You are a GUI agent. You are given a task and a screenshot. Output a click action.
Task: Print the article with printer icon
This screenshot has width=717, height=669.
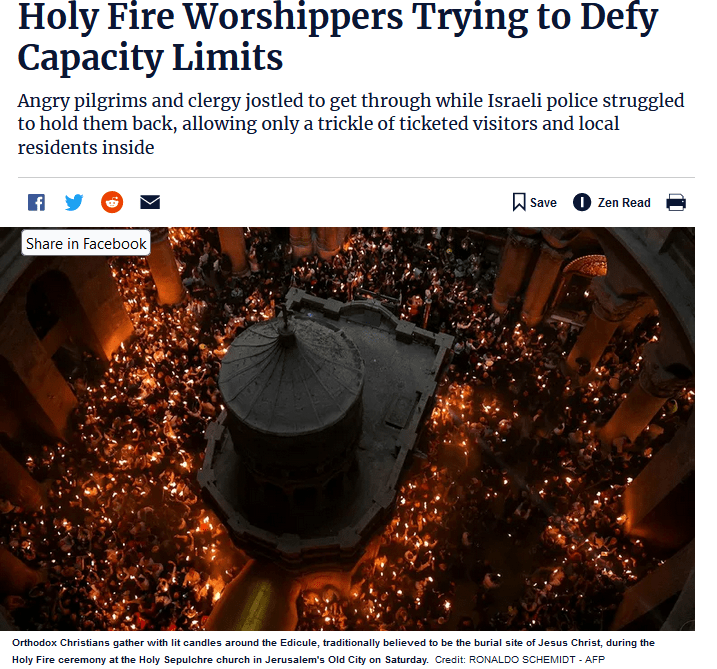point(676,202)
